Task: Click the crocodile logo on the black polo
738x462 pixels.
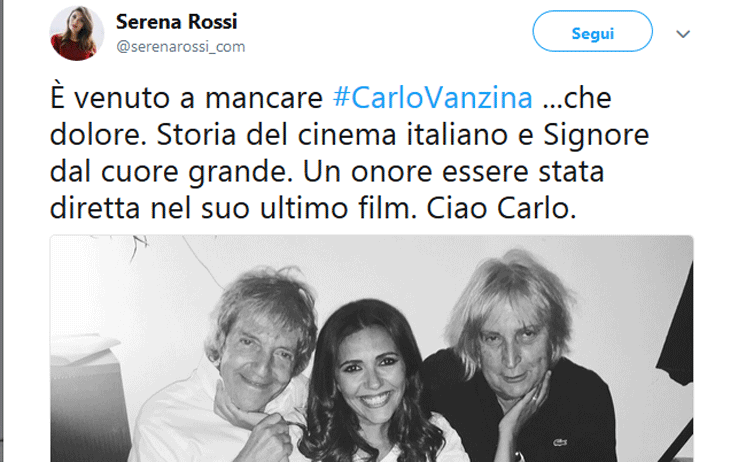Action: [560, 442]
